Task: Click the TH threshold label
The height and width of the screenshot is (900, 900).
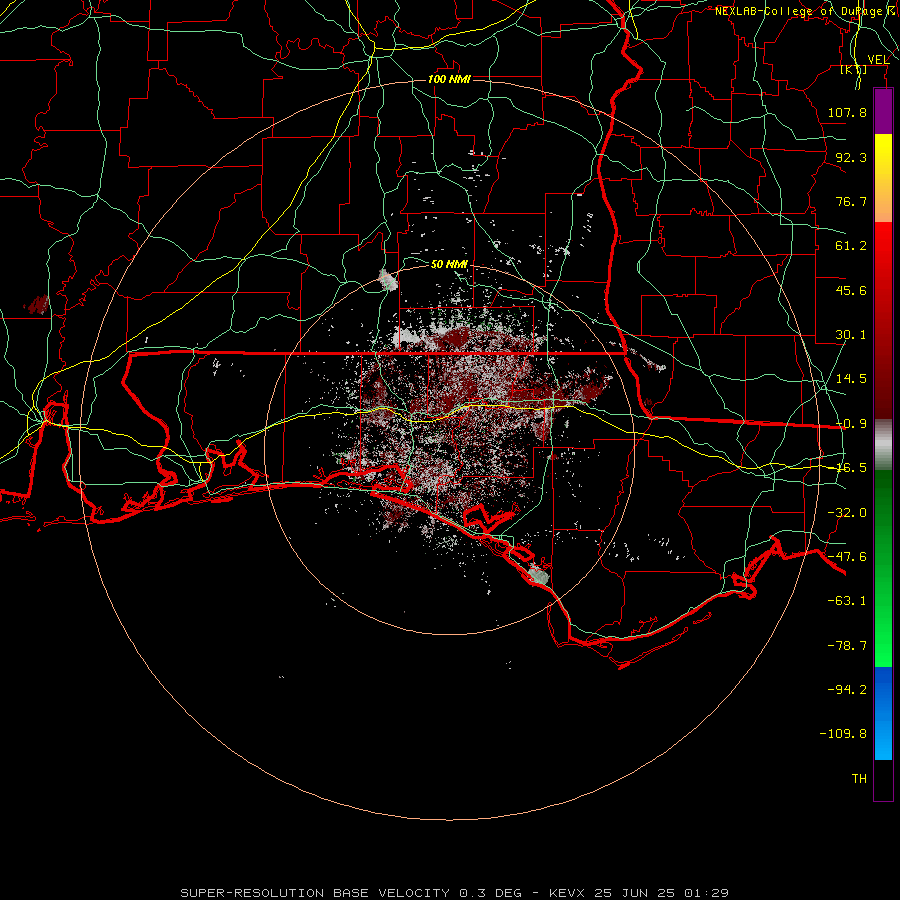Action: [859, 779]
